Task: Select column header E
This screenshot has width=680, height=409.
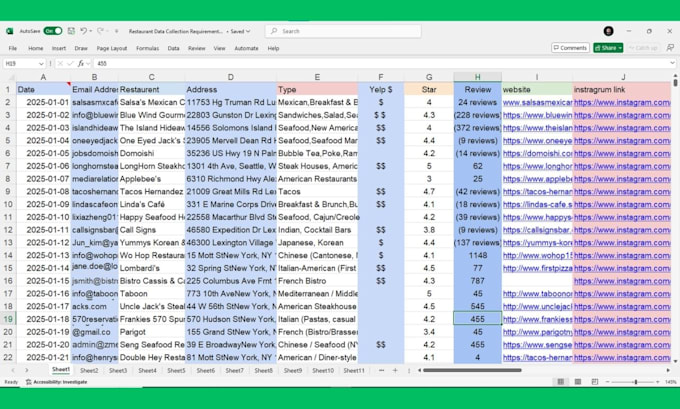Action: pyautogui.click(x=317, y=77)
